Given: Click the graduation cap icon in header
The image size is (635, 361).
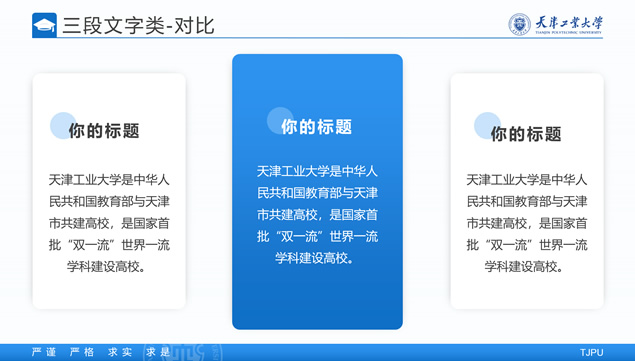Looking at the screenshot, I should [44, 25].
